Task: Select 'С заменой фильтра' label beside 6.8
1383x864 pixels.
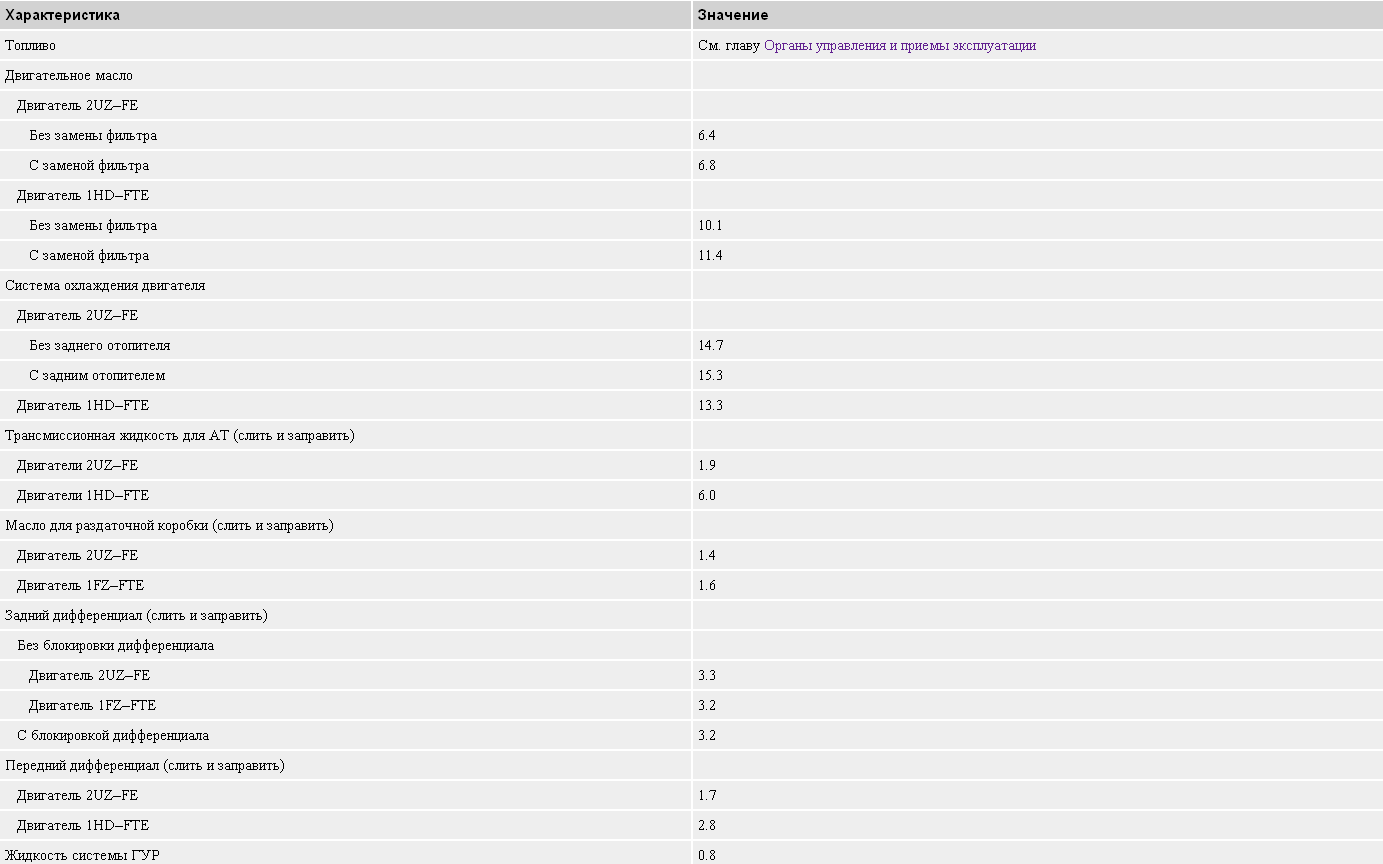Action: click(89, 165)
